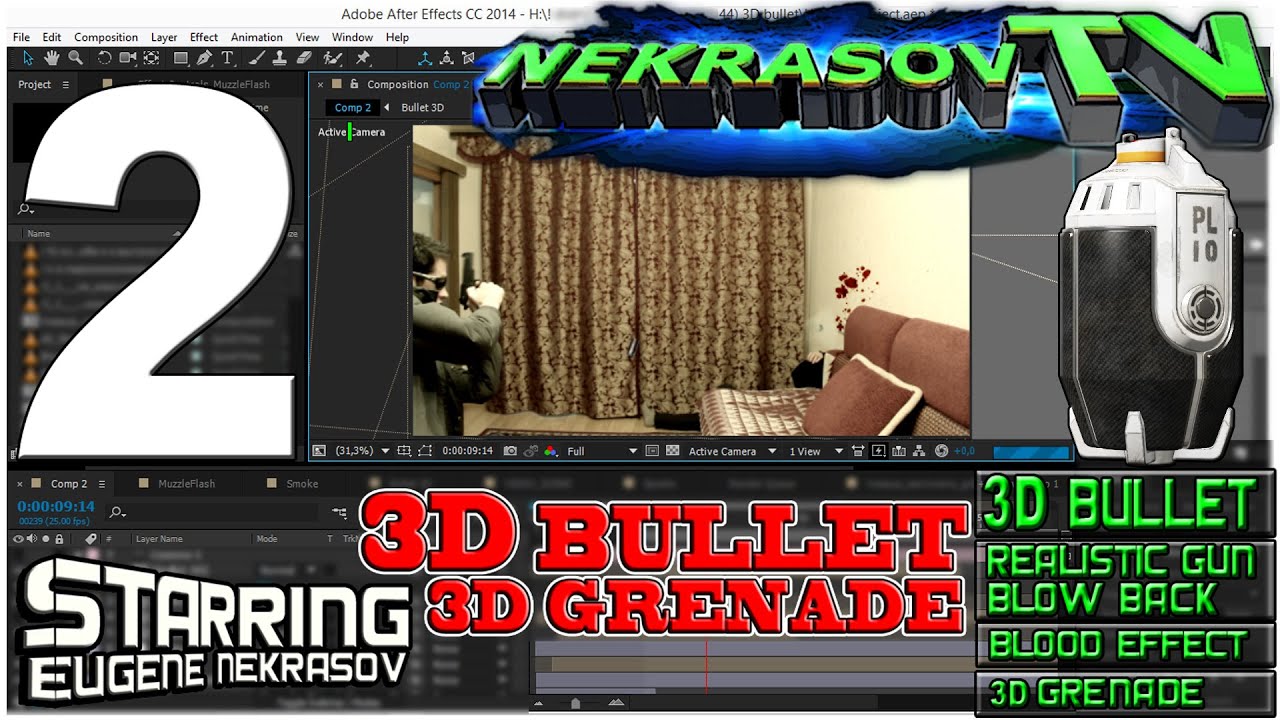Click the label tag column icon

[91, 538]
